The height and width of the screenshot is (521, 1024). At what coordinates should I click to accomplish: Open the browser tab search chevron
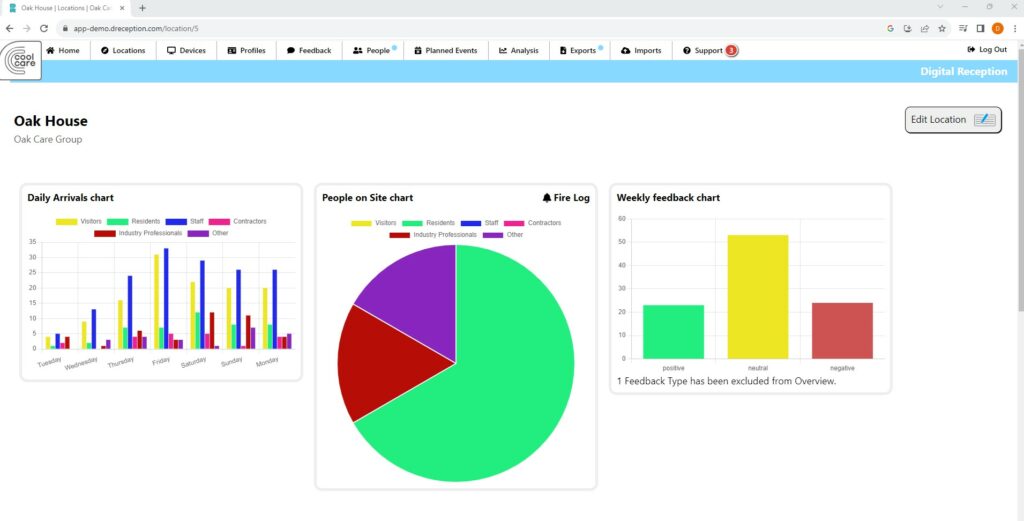[x=939, y=7]
